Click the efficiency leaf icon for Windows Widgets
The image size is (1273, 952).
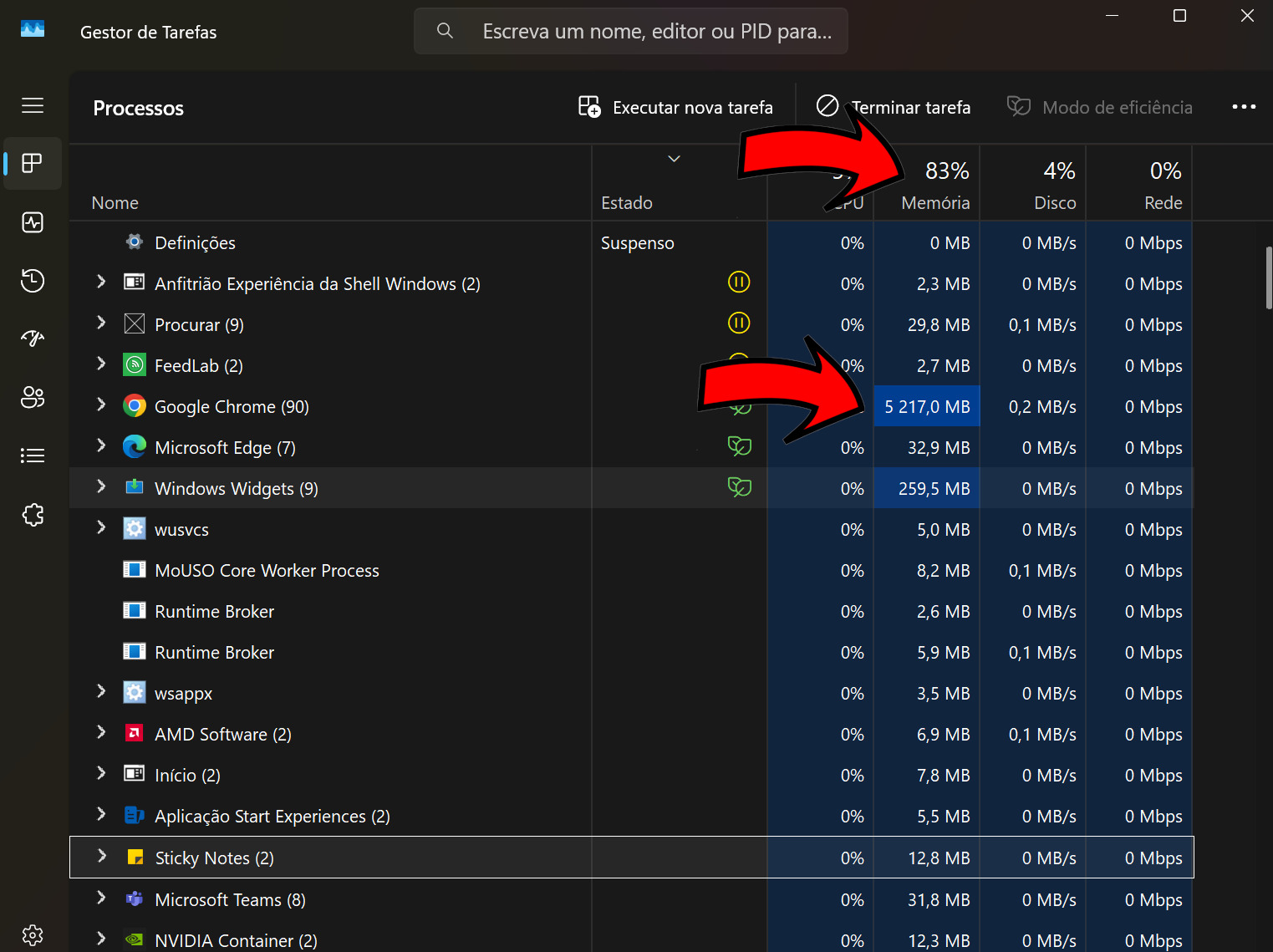click(x=740, y=487)
